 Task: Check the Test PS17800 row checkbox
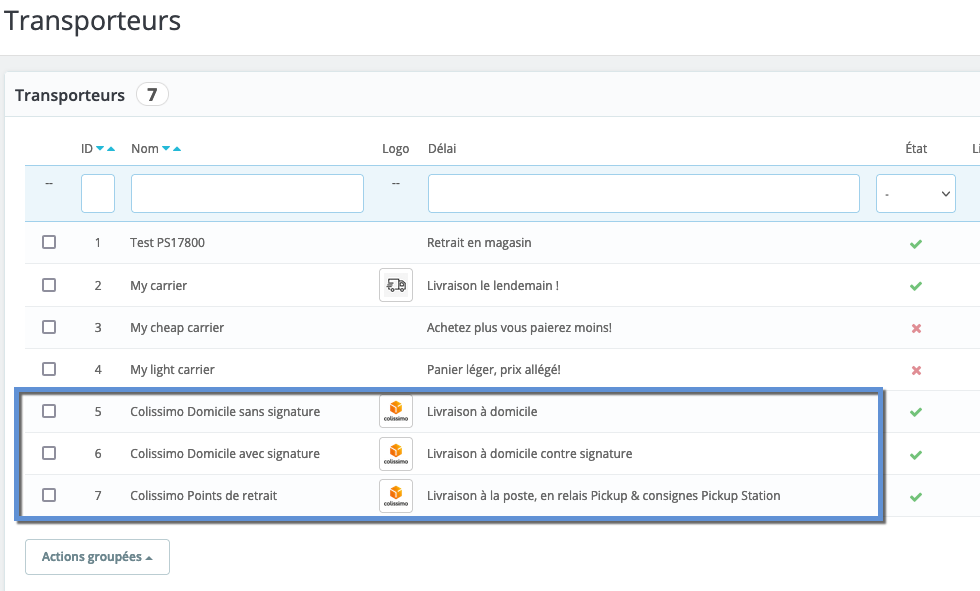(49, 242)
